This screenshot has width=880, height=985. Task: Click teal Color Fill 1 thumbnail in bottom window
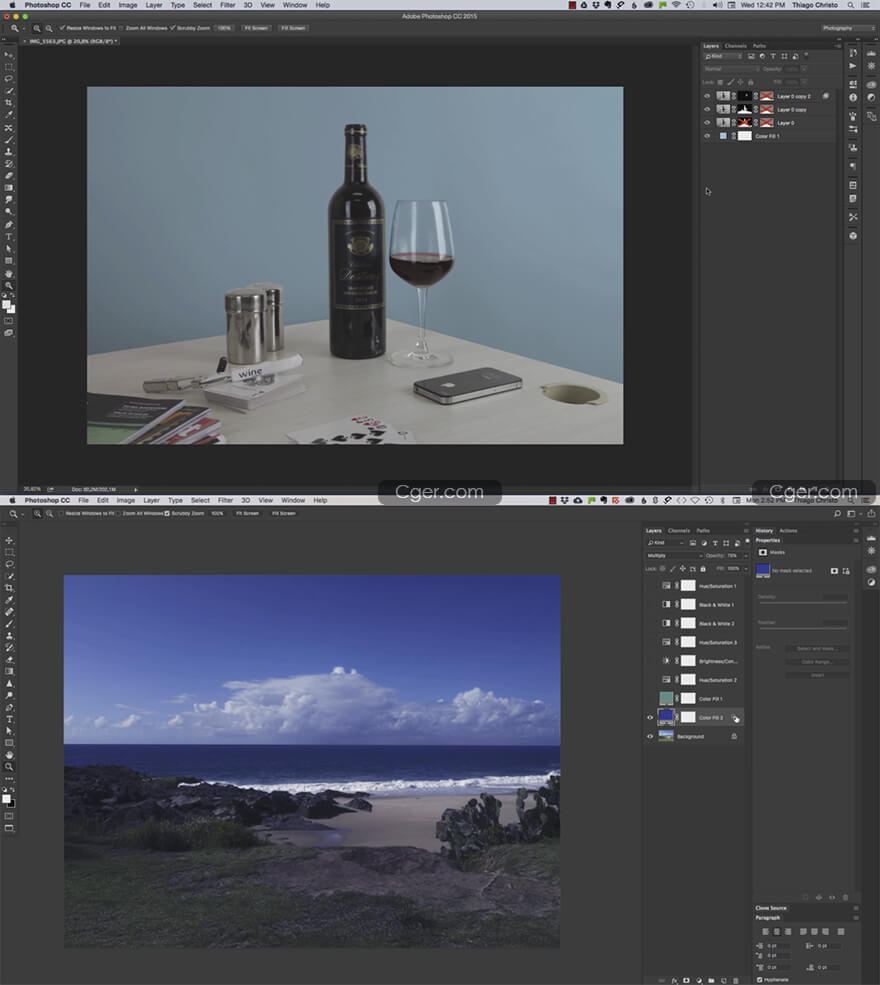[x=666, y=698]
